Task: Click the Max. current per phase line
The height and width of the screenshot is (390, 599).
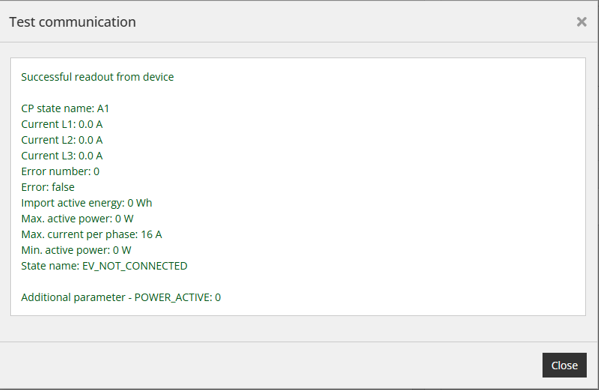Action: tap(92, 234)
